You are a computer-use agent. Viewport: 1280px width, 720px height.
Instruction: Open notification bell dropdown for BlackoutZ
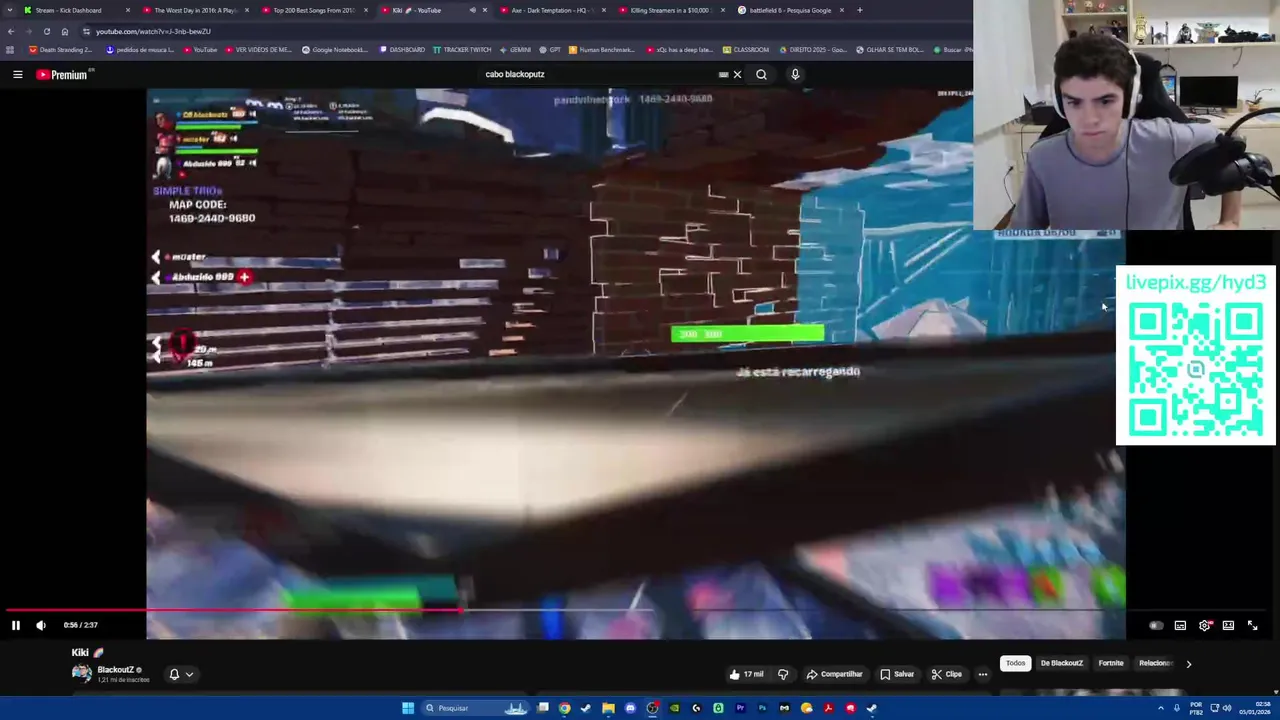coord(180,674)
